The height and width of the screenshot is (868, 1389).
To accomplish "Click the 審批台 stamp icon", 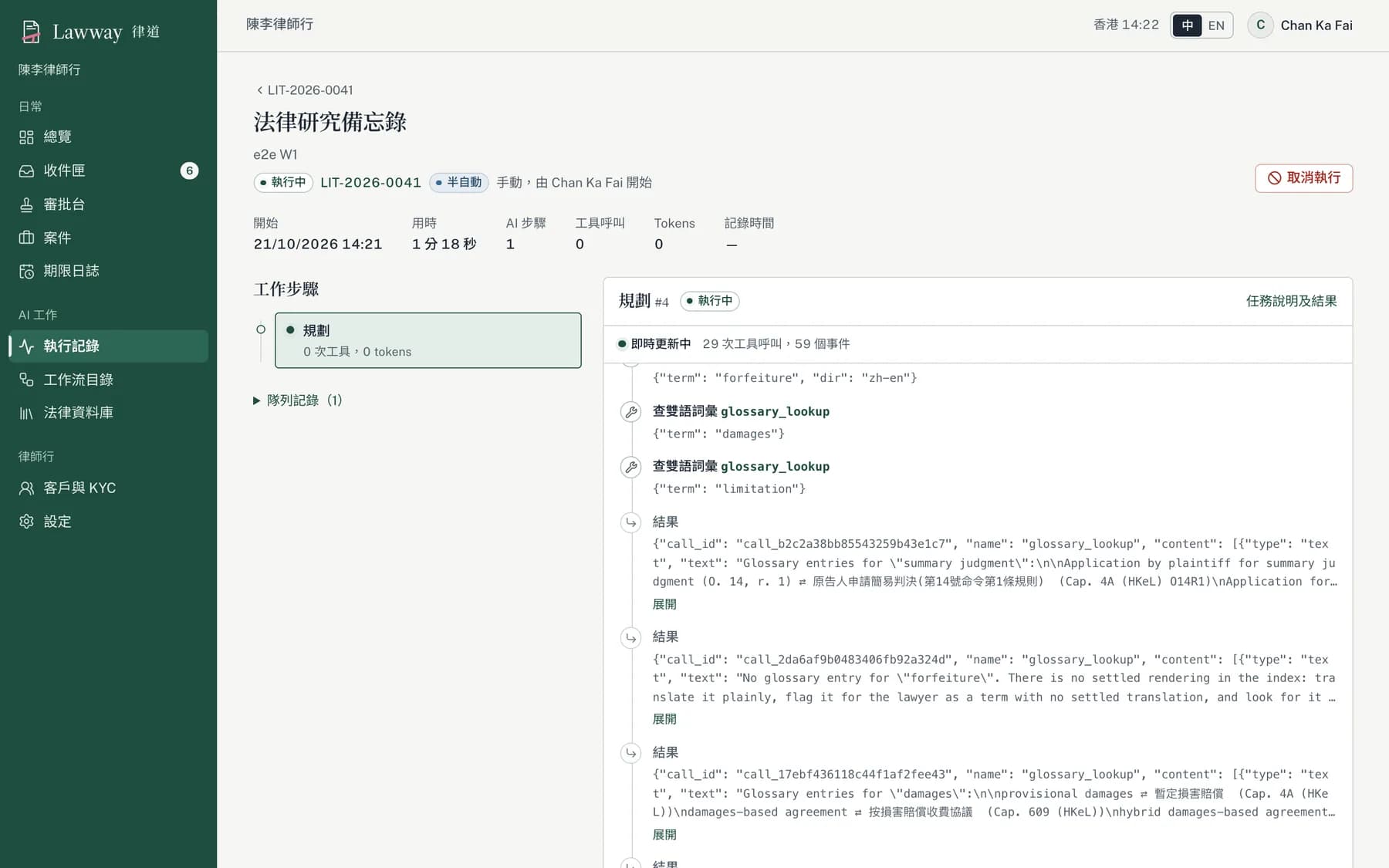I will click(x=26, y=204).
